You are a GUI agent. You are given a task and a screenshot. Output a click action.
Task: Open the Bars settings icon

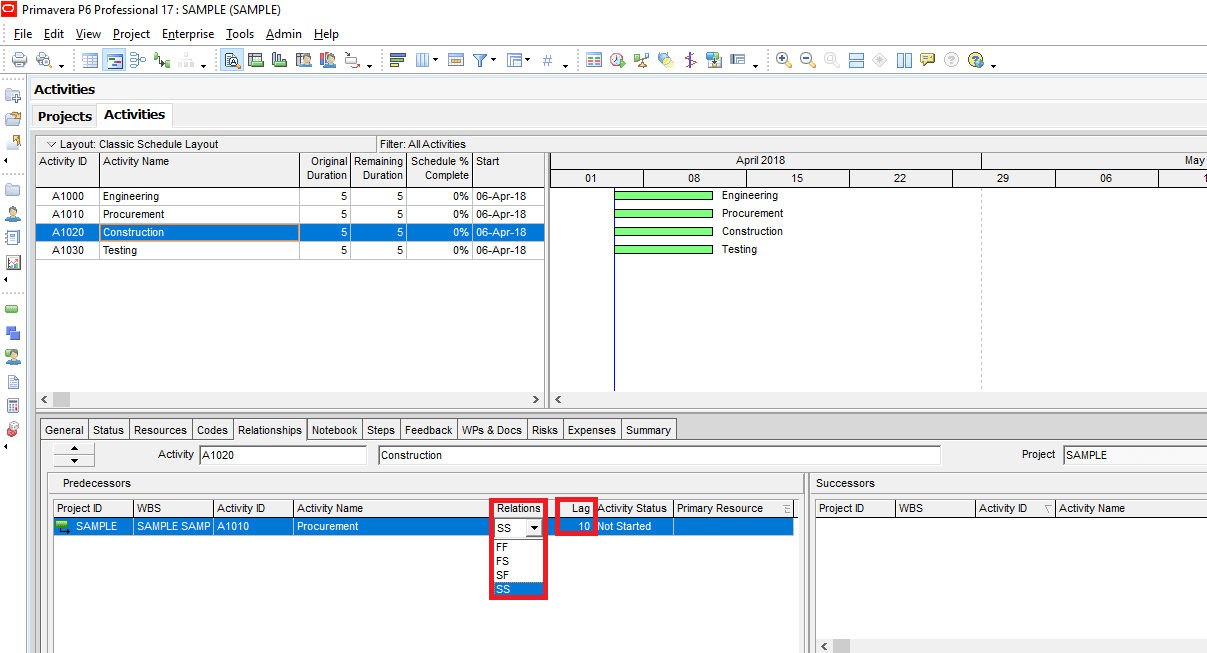click(398, 60)
